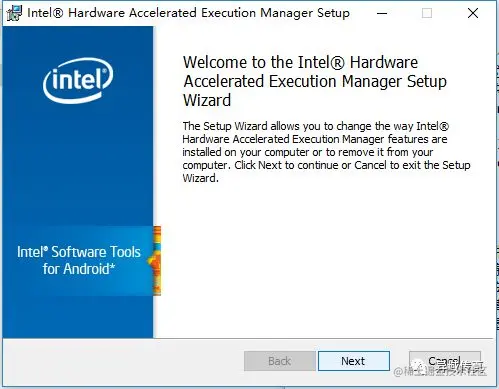Close the Setup window with the X
This screenshot has width=499, height=389.
coord(473,13)
